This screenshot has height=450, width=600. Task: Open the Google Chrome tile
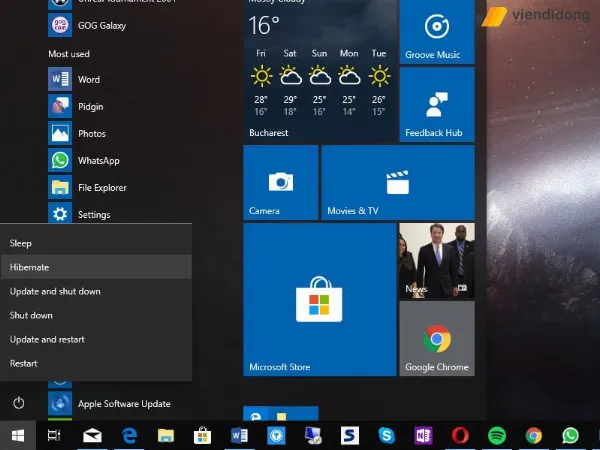437,338
